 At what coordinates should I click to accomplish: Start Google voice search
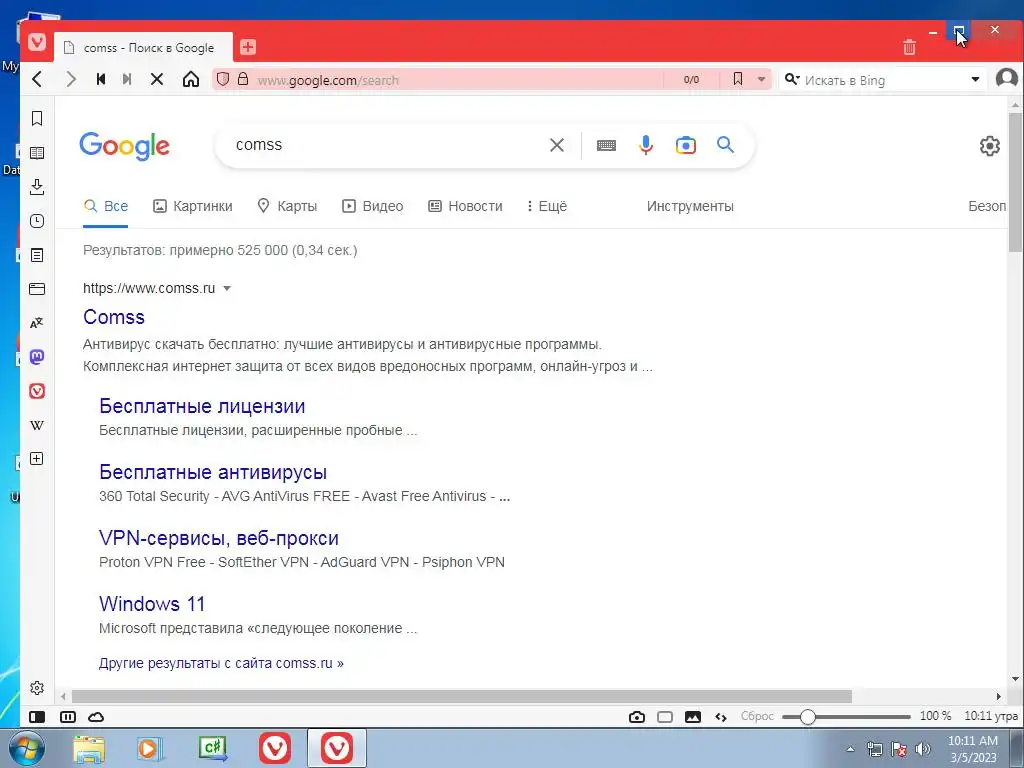(646, 145)
